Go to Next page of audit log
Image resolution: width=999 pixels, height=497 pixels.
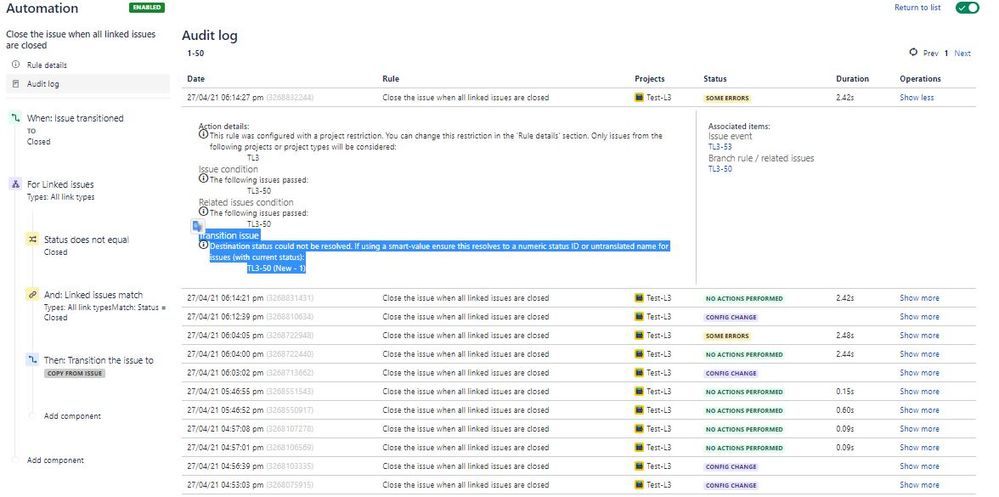coord(962,54)
